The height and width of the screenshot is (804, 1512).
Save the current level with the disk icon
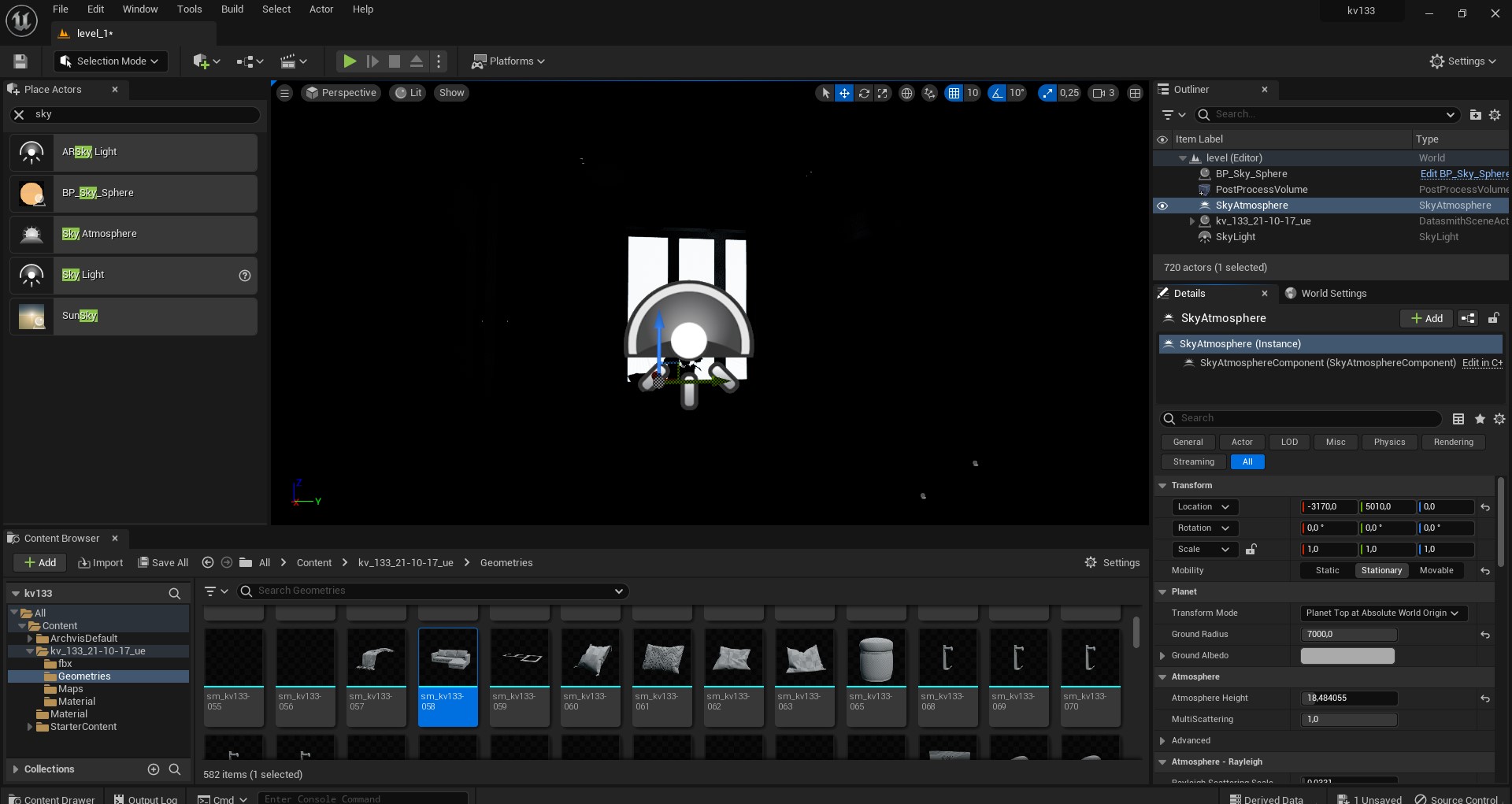tap(20, 61)
